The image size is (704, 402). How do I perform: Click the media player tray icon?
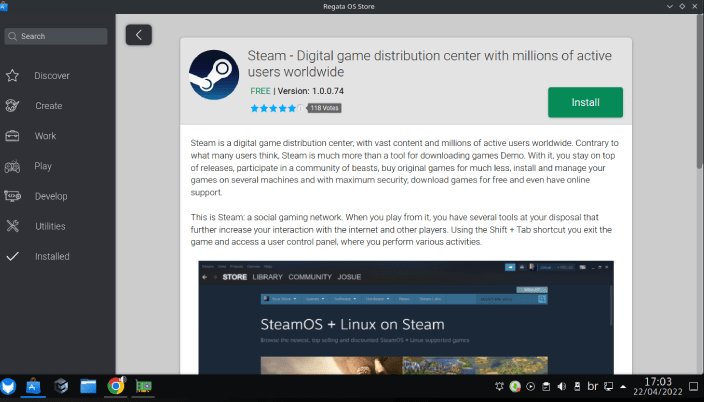(530, 386)
